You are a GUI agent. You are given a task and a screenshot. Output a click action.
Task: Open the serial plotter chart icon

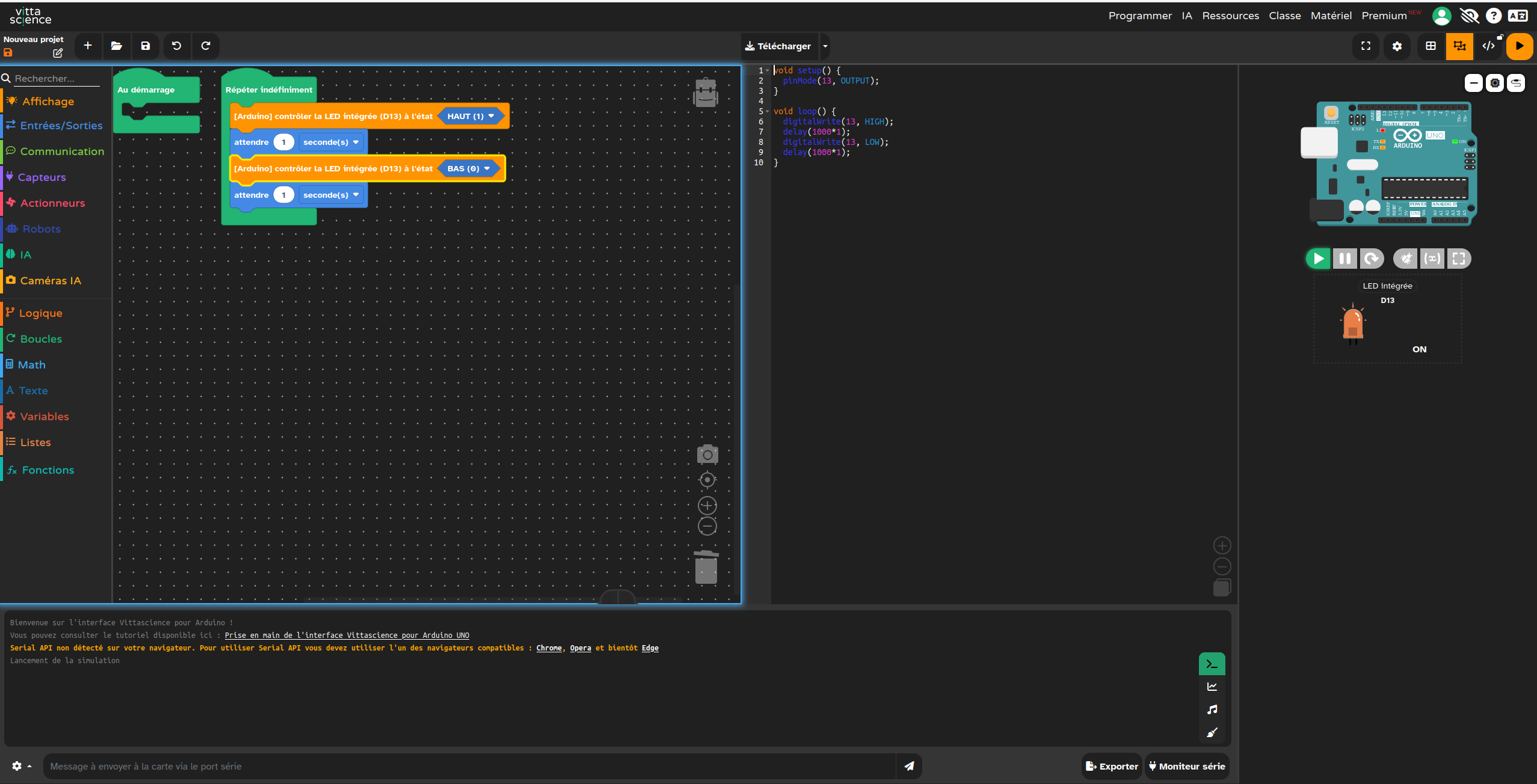1212,687
